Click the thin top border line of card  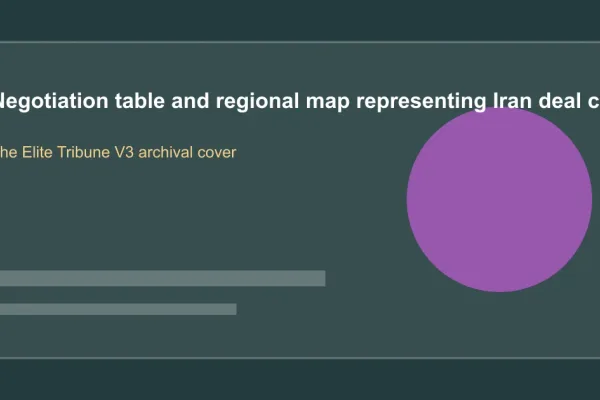click(x=300, y=42)
